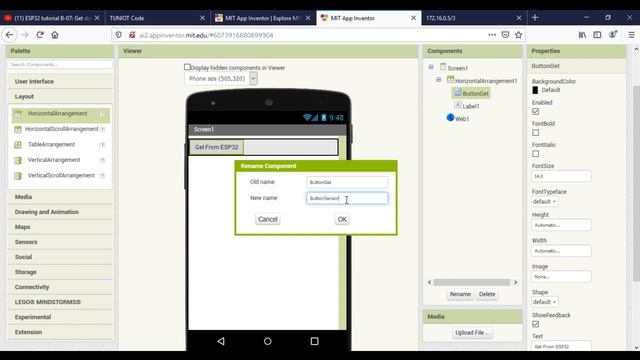Click the phone preview home circle icon
This screenshot has width=640, height=360.
(x=267, y=341)
